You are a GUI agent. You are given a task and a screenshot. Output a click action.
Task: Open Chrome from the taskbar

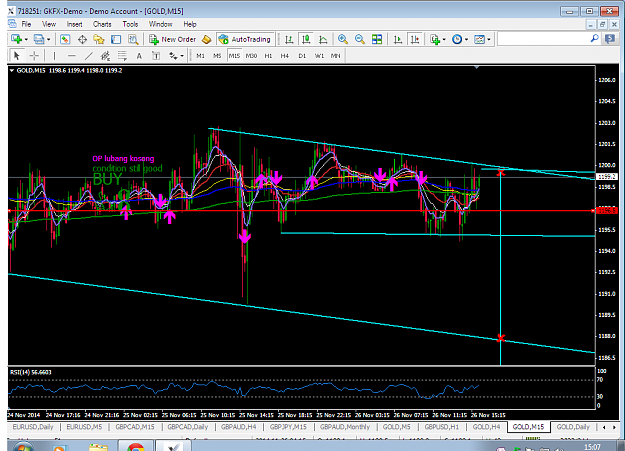point(136,446)
